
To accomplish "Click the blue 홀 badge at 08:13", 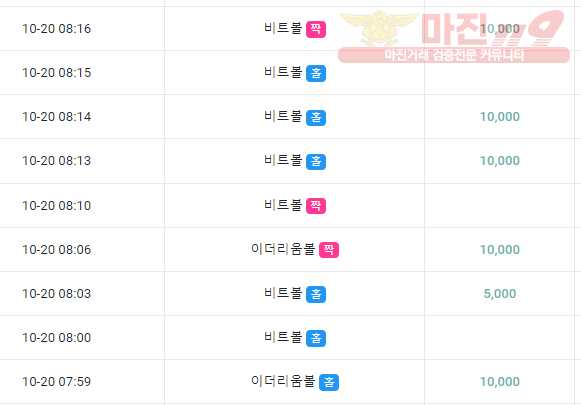I will [316, 162].
